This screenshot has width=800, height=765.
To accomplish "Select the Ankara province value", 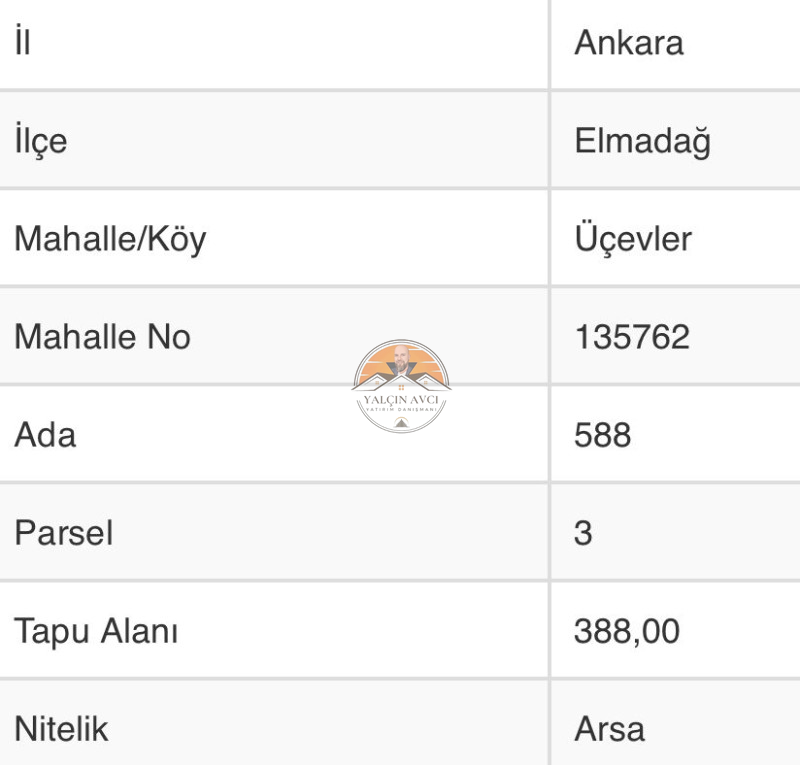I will tap(629, 43).
